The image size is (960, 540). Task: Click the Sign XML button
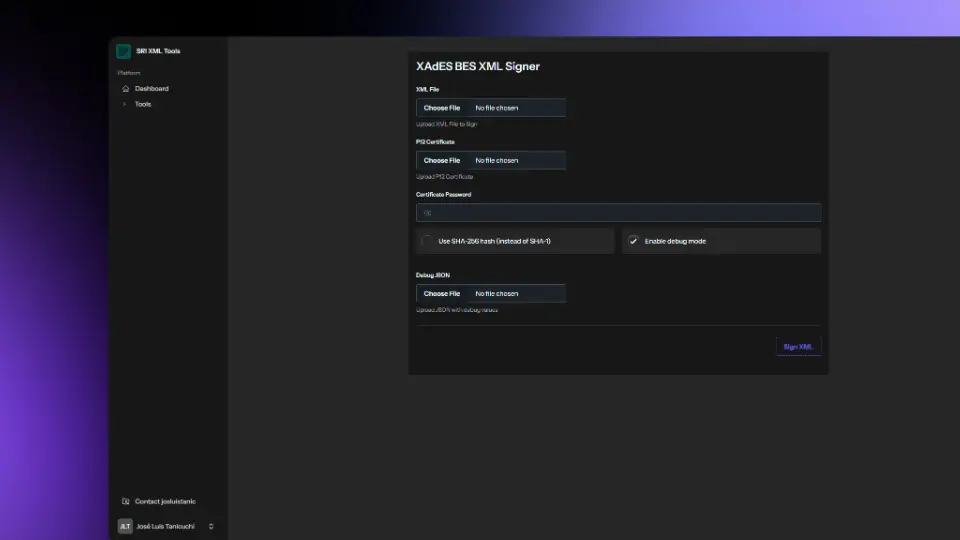798,347
